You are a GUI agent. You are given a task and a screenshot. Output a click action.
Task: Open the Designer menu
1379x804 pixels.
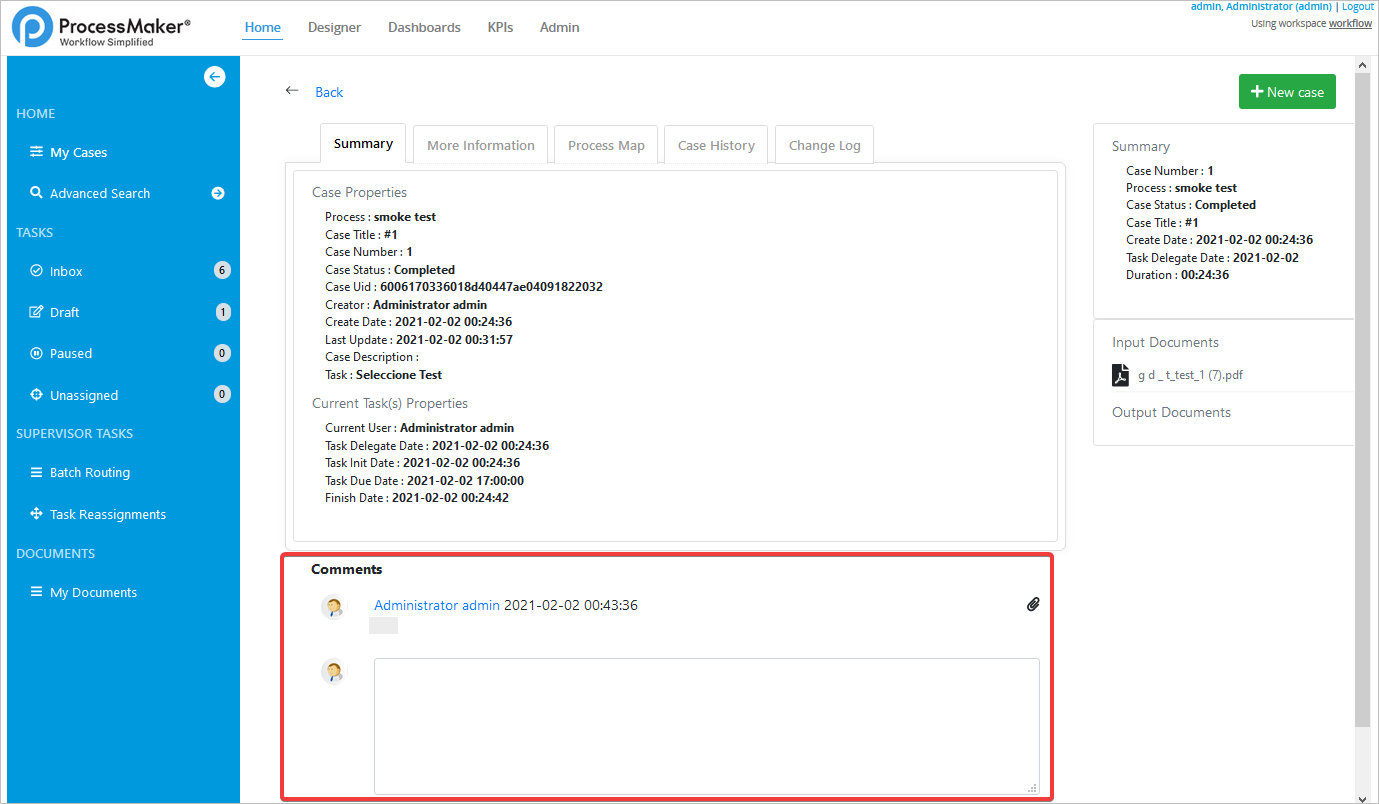(334, 27)
